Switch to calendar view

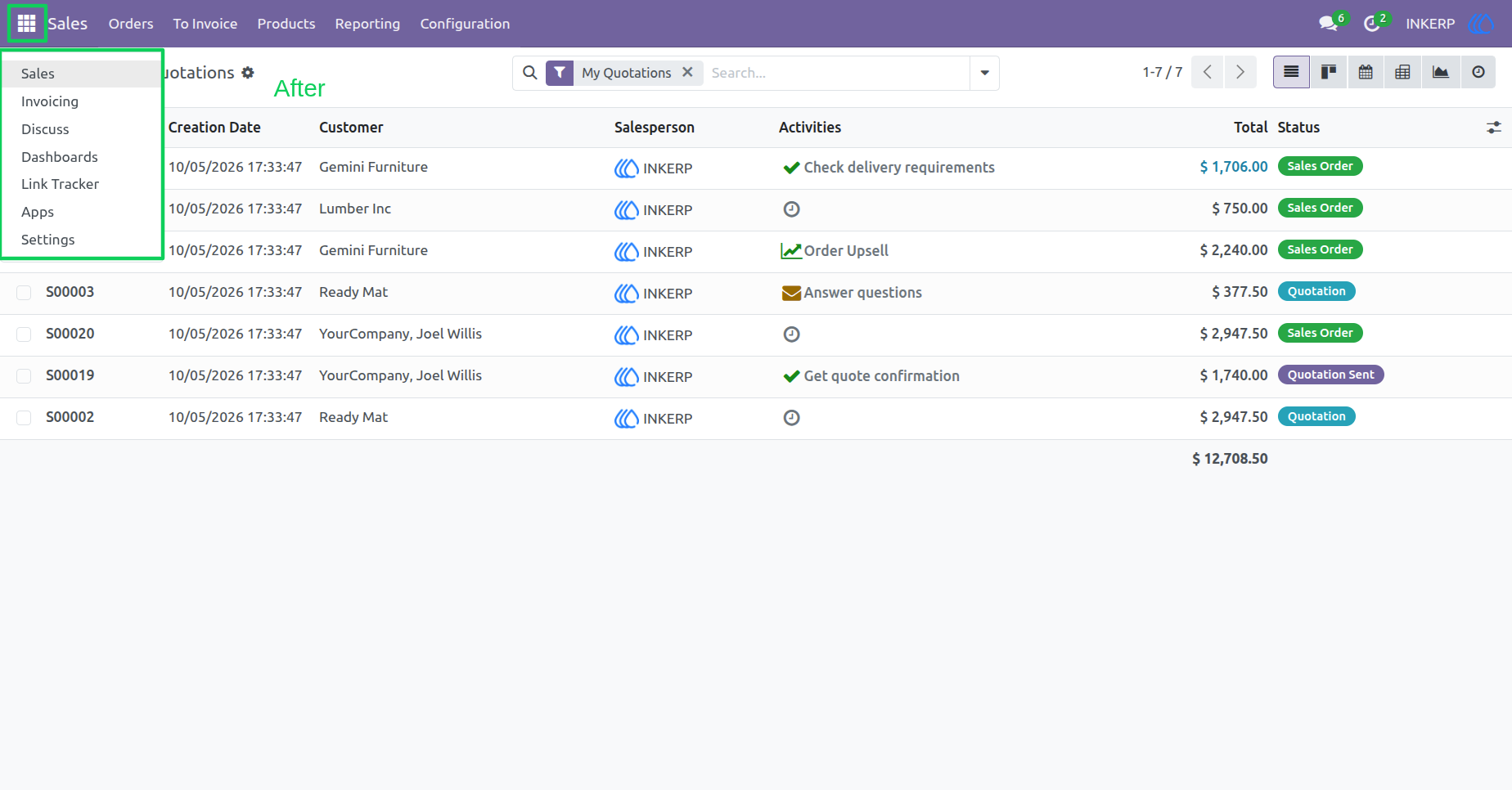pos(1366,72)
